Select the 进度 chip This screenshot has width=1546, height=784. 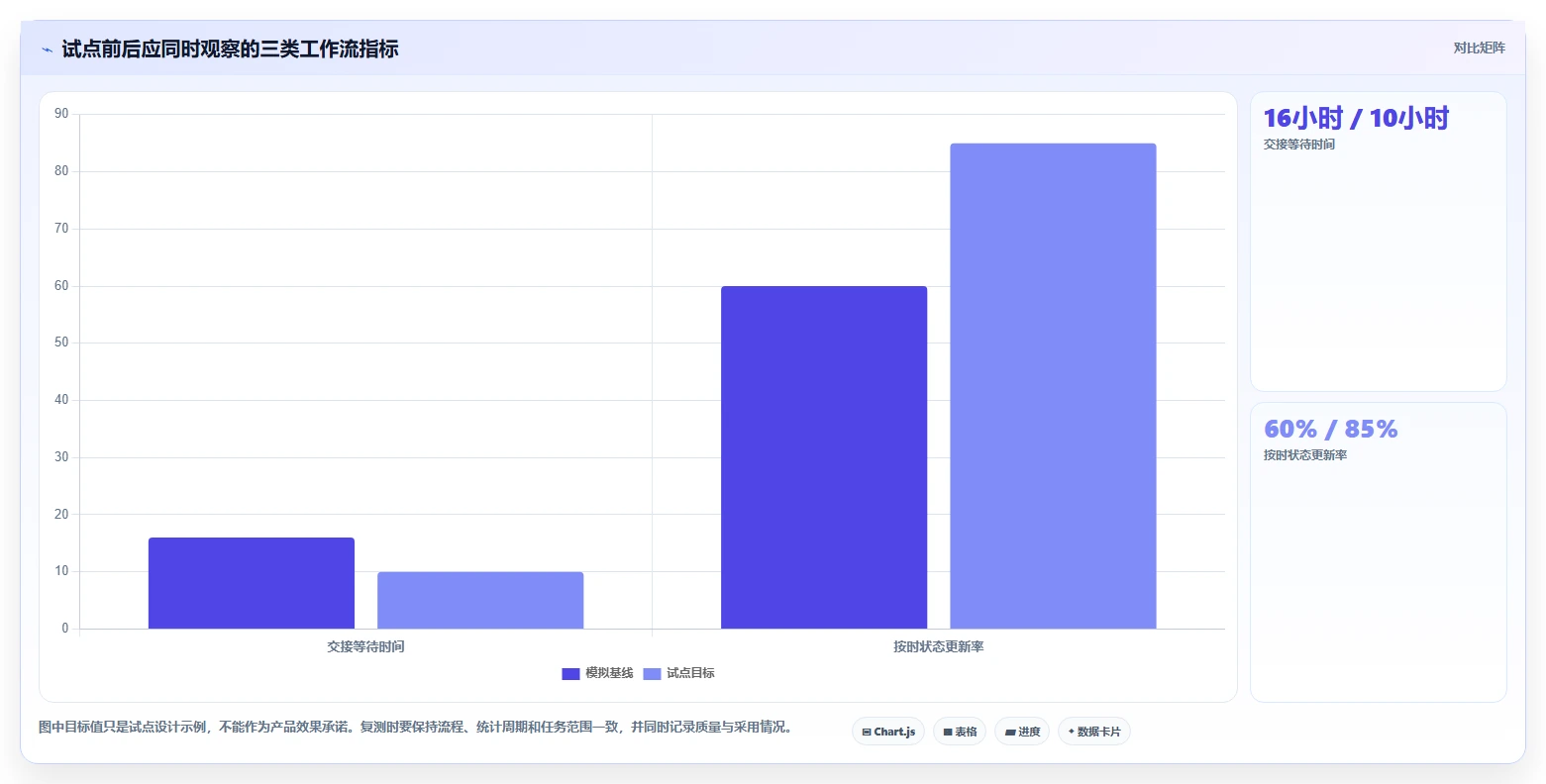(1022, 732)
